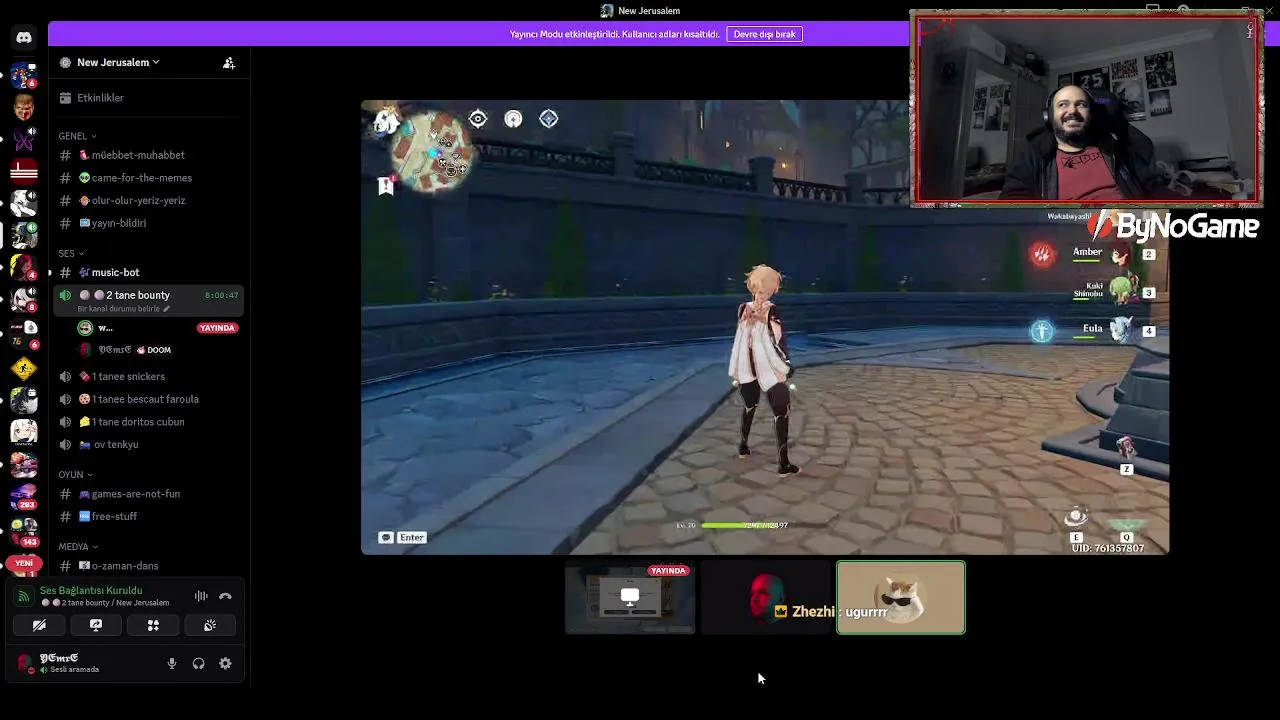Click the invite people icon

tap(229, 62)
